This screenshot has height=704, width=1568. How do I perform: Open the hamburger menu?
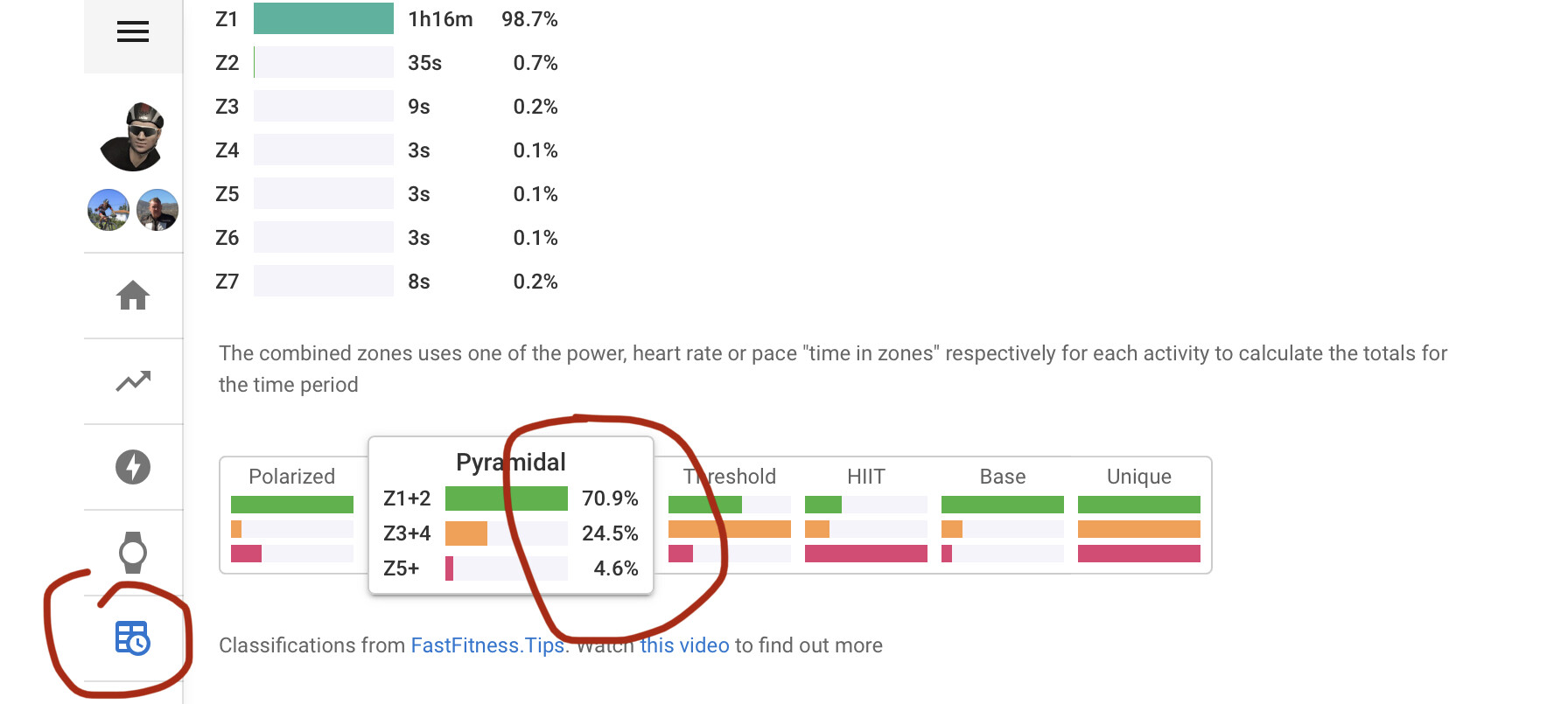[133, 32]
